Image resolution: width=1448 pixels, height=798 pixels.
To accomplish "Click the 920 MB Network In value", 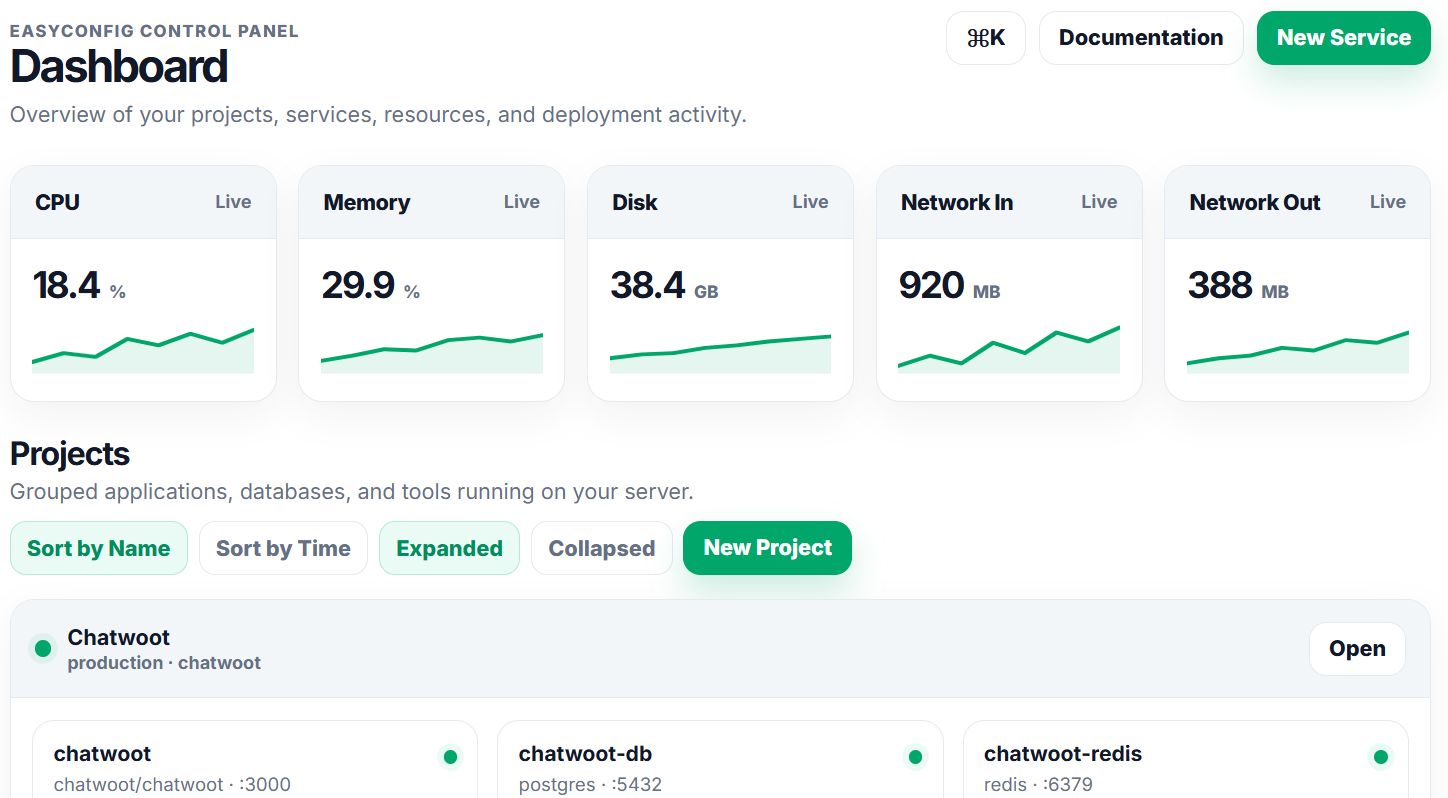I will pyautogui.click(x=949, y=286).
